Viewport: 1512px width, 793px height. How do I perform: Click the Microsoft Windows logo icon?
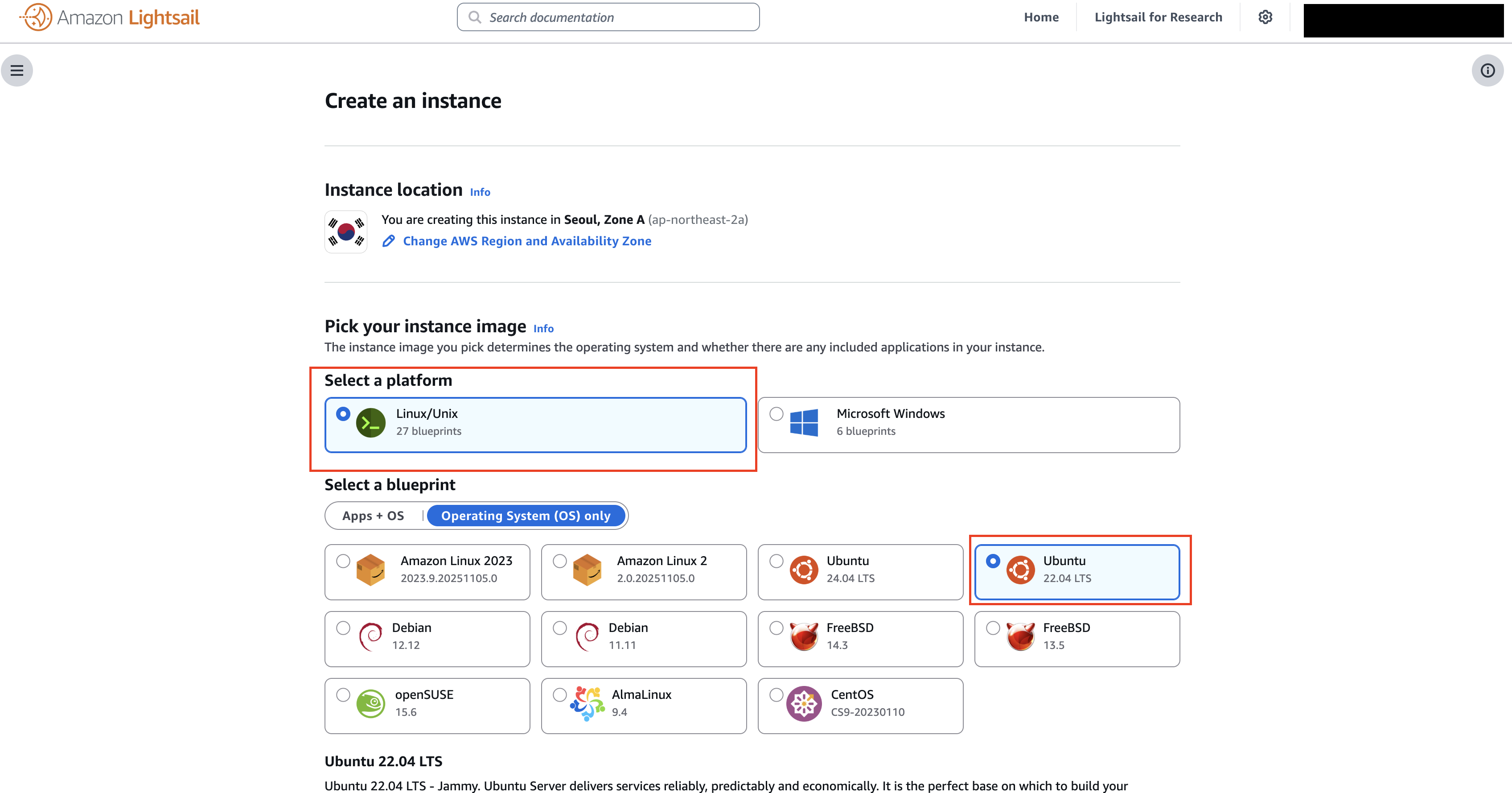pyautogui.click(x=804, y=422)
